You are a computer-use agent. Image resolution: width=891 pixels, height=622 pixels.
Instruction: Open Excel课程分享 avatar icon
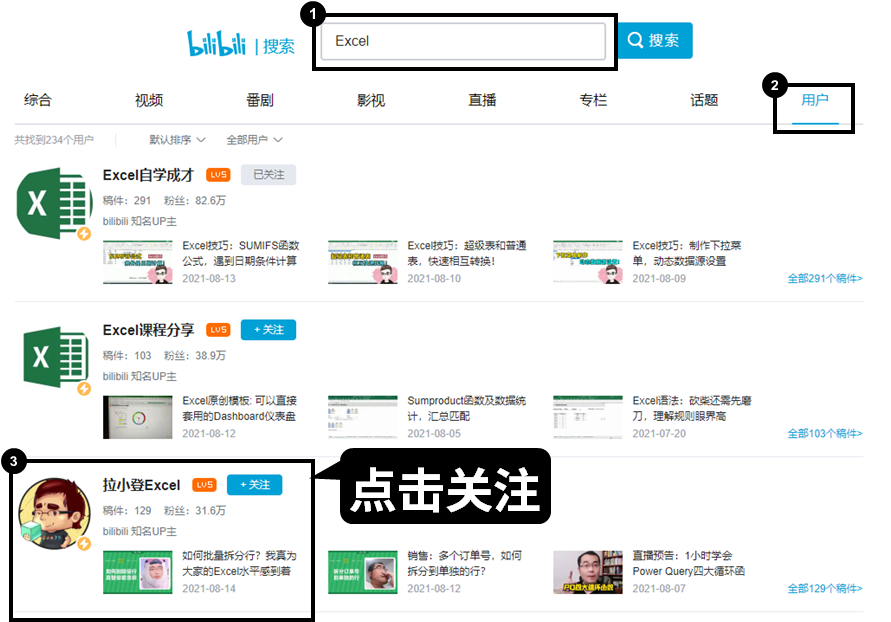pyautogui.click(x=56, y=358)
